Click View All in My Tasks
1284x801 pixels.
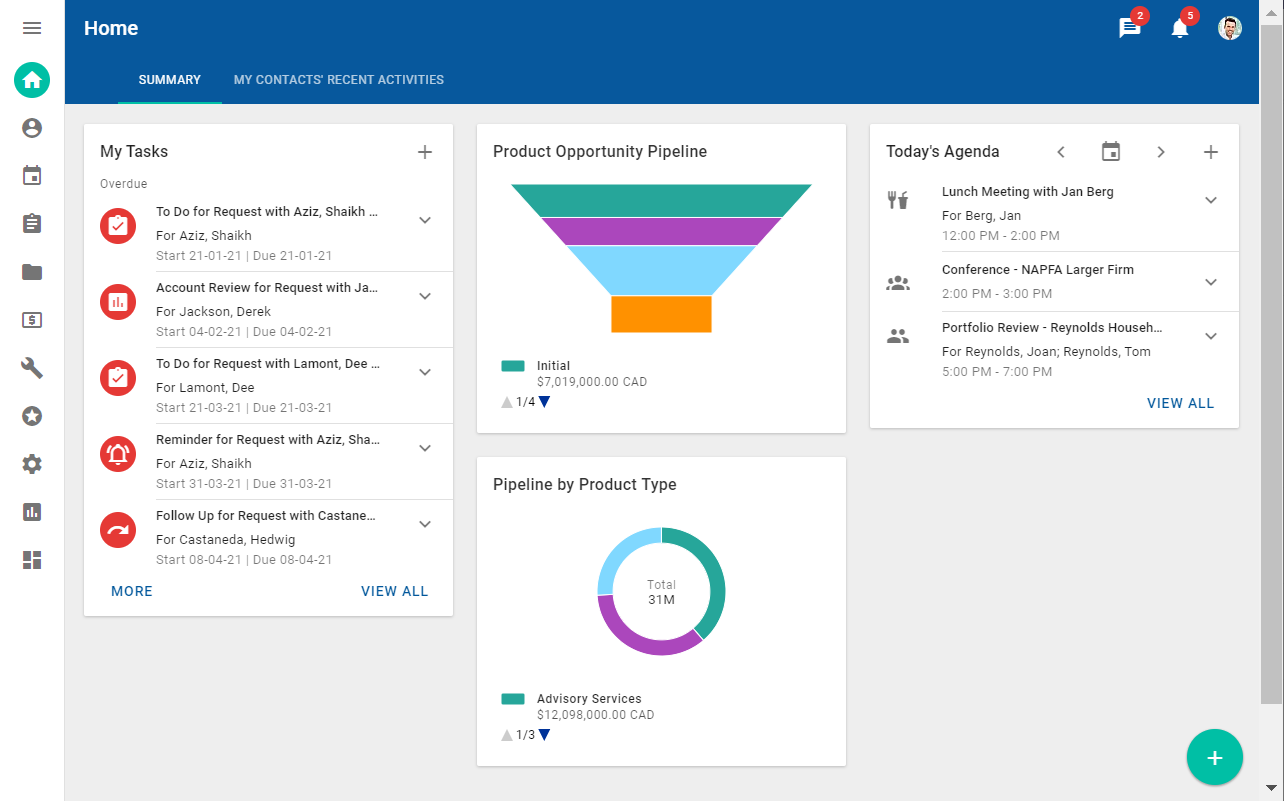[394, 591]
